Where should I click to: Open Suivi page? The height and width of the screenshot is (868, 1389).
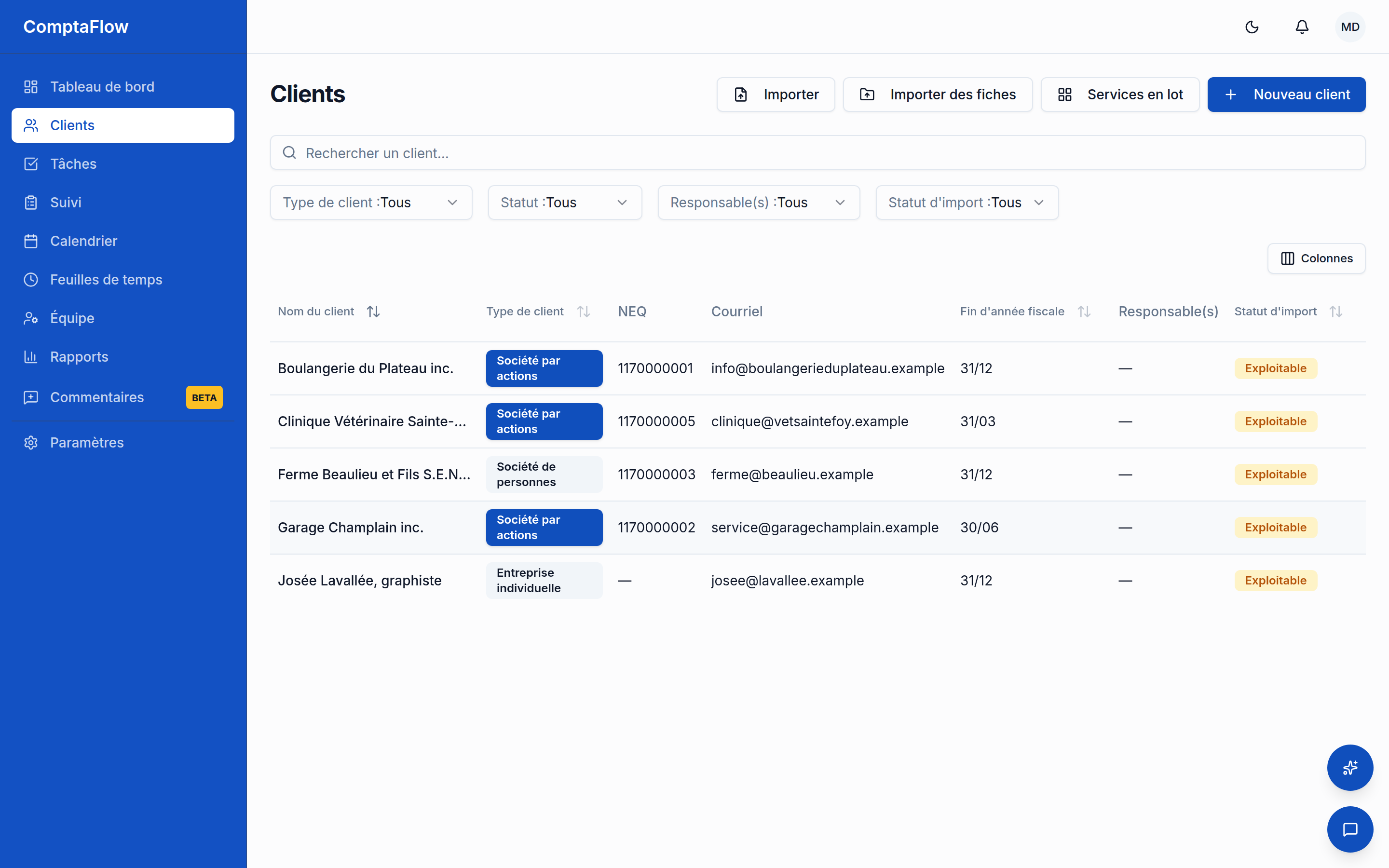[123, 202]
